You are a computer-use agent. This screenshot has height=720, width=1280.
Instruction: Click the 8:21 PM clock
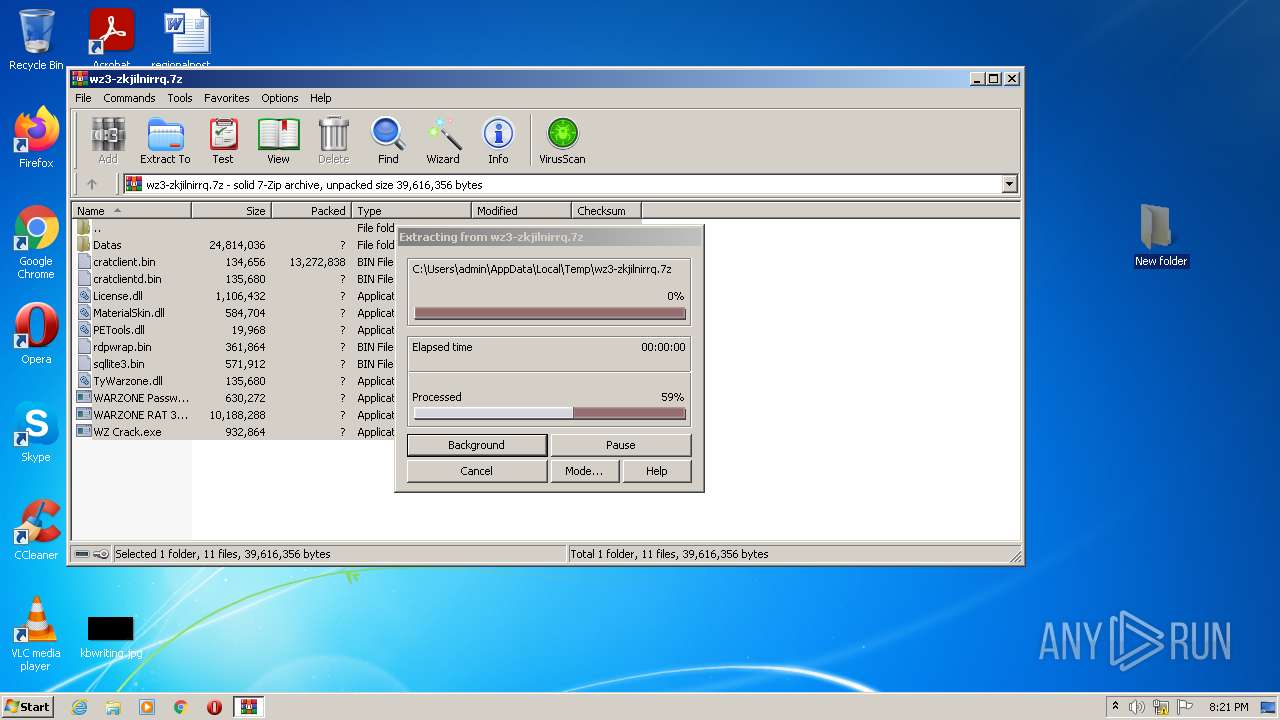1228,707
